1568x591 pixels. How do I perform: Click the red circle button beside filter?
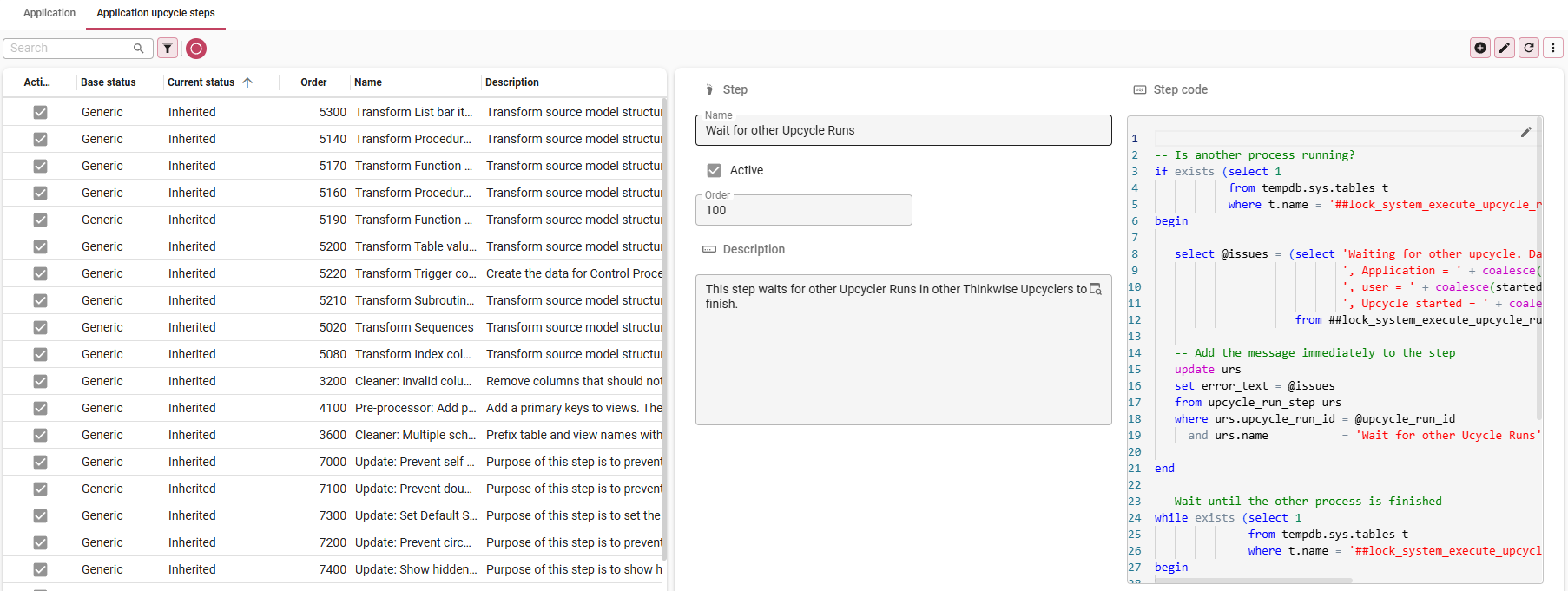pos(196,49)
